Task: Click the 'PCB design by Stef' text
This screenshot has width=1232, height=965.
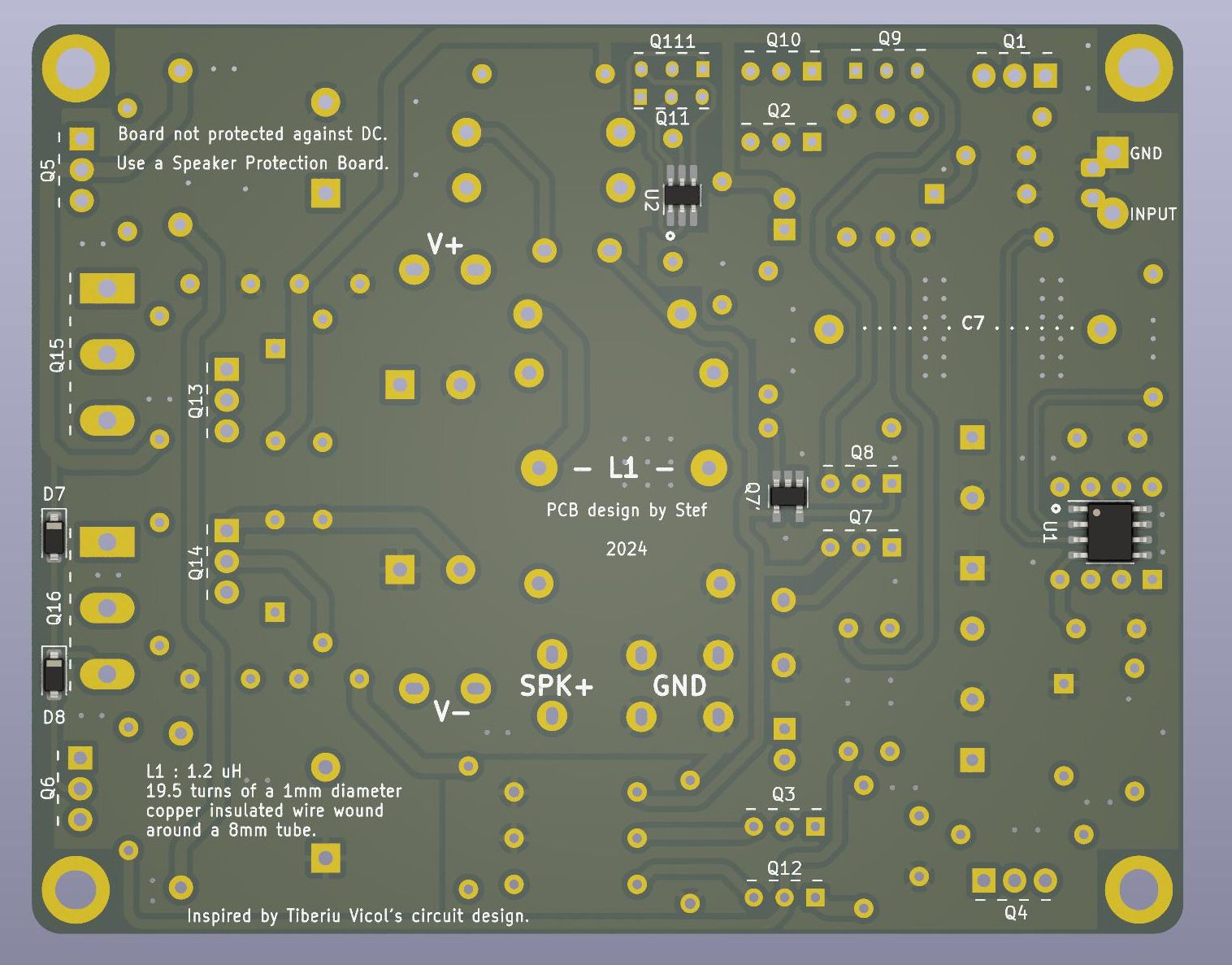Action: pos(627,511)
